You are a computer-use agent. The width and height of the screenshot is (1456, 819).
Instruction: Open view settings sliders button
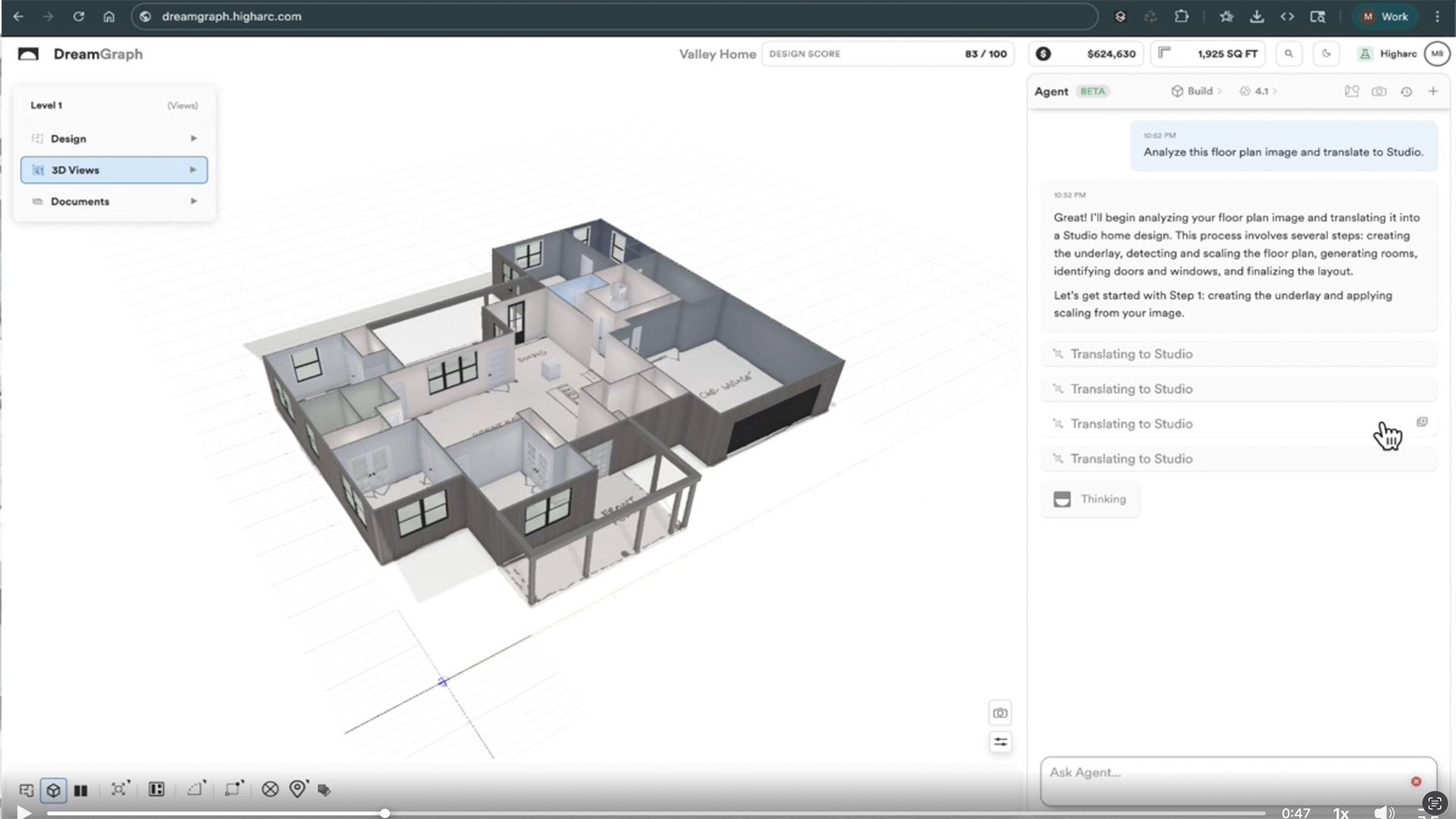point(1000,742)
